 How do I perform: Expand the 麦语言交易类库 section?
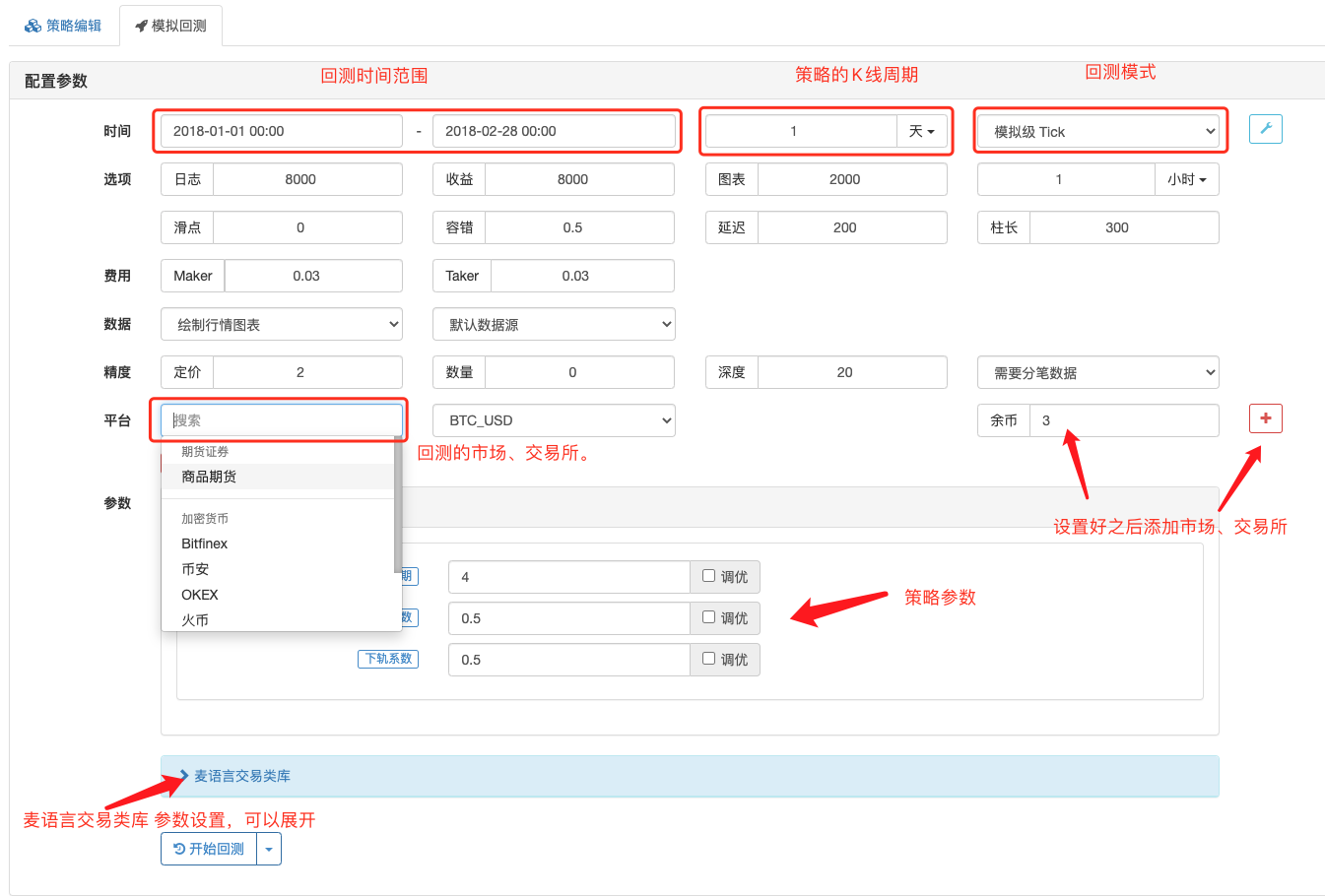[x=241, y=776]
